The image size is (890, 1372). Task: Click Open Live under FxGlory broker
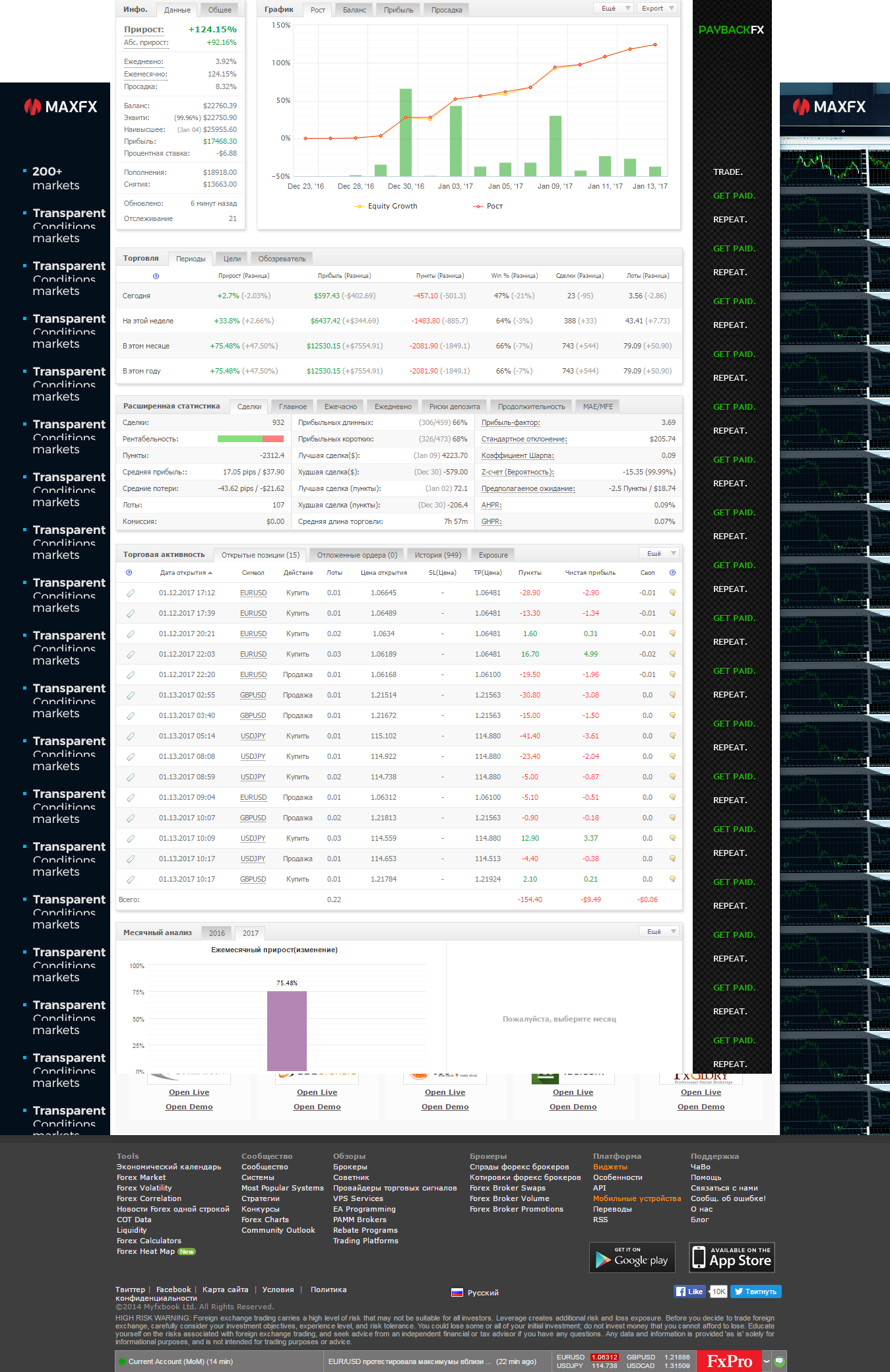click(x=701, y=1092)
